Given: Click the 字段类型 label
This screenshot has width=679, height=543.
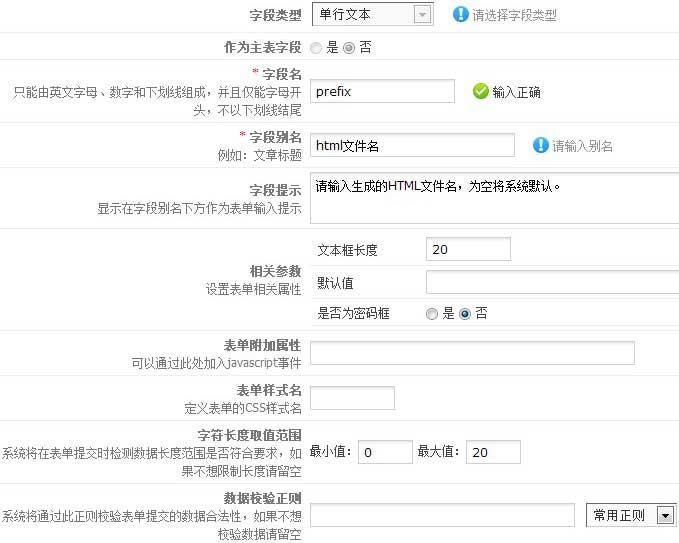Looking at the screenshot, I should (275, 15).
